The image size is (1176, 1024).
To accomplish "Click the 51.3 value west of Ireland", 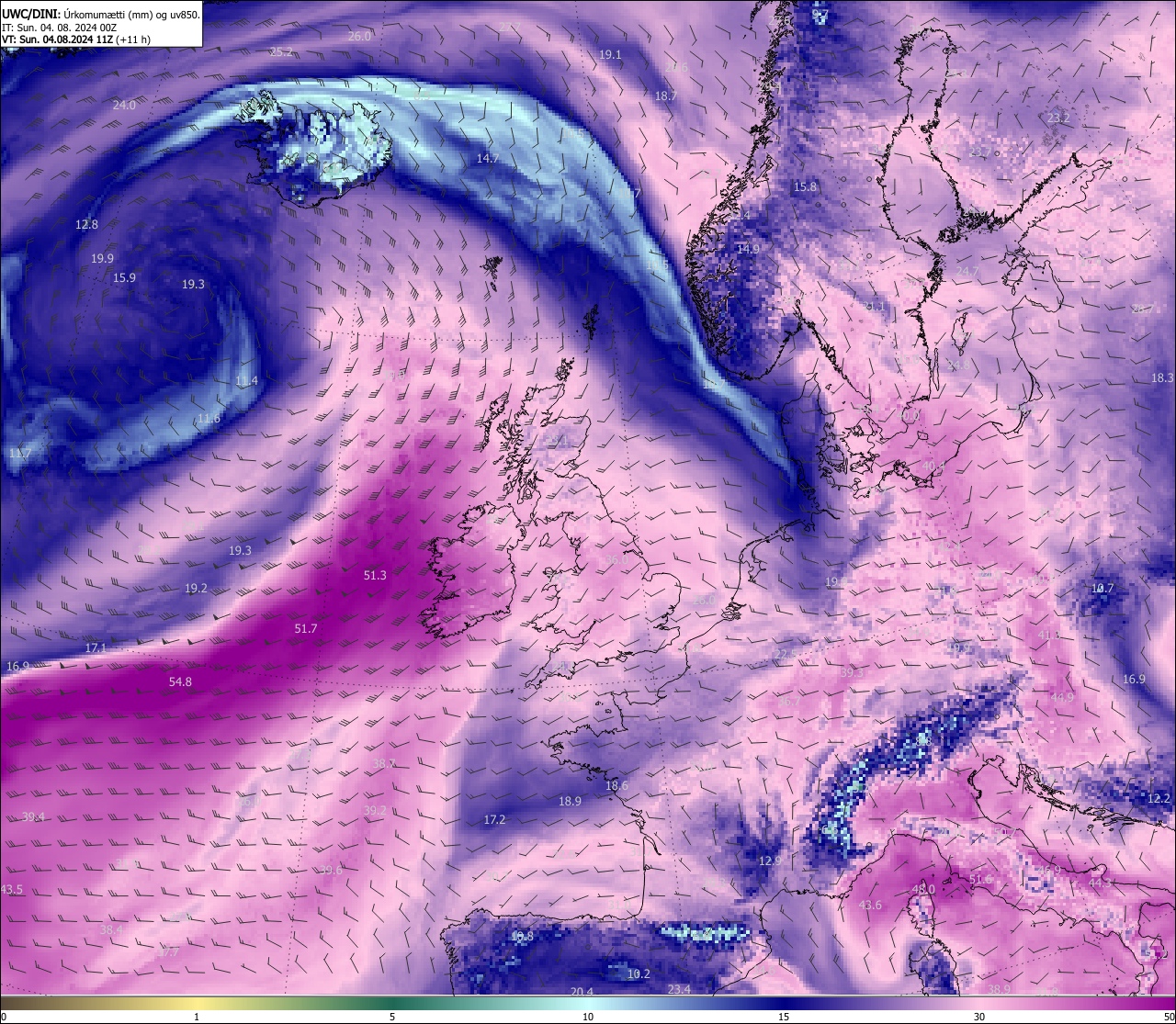I will point(375,575).
